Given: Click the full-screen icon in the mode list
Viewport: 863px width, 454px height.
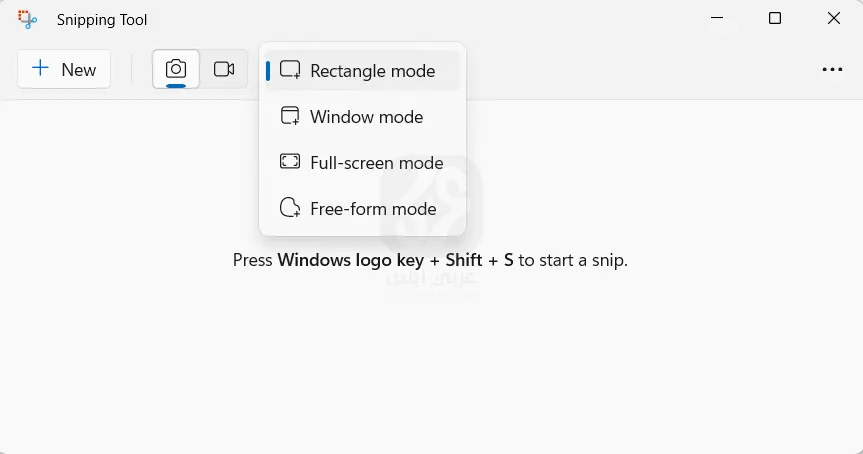Looking at the screenshot, I should pyautogui.click(x=290, y=162).
